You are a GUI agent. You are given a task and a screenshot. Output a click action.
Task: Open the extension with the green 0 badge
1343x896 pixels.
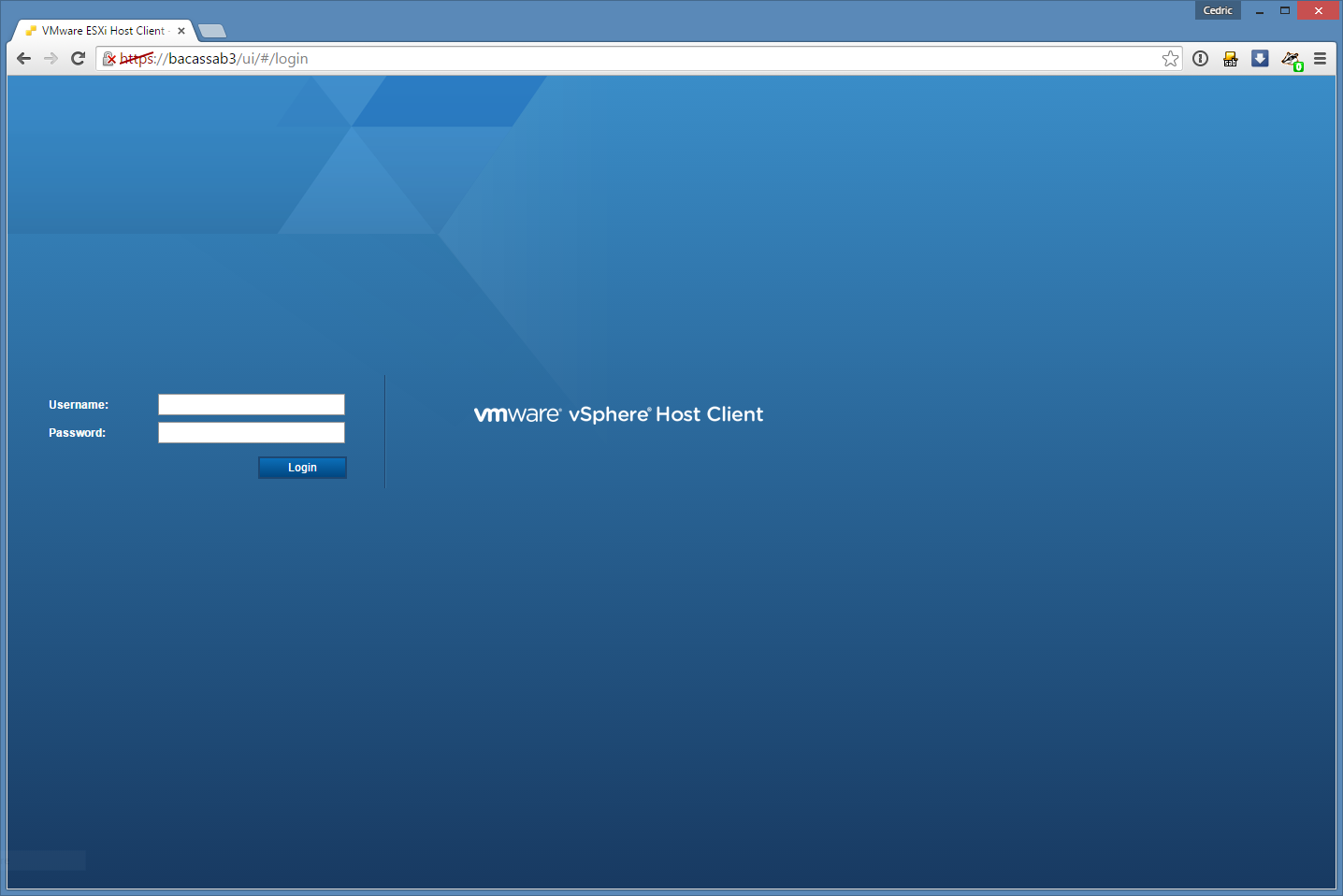[x=1292, y=61]
